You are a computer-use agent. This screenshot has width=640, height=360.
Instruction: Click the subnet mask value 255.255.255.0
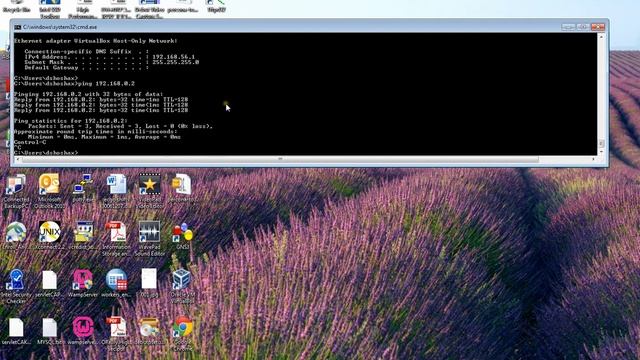[x=176, y=62]
